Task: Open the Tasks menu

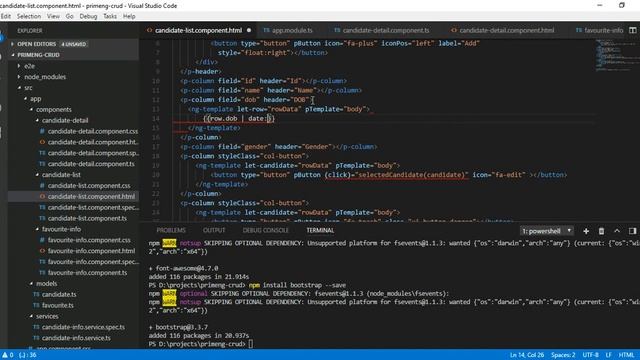Action: point(110,16)
